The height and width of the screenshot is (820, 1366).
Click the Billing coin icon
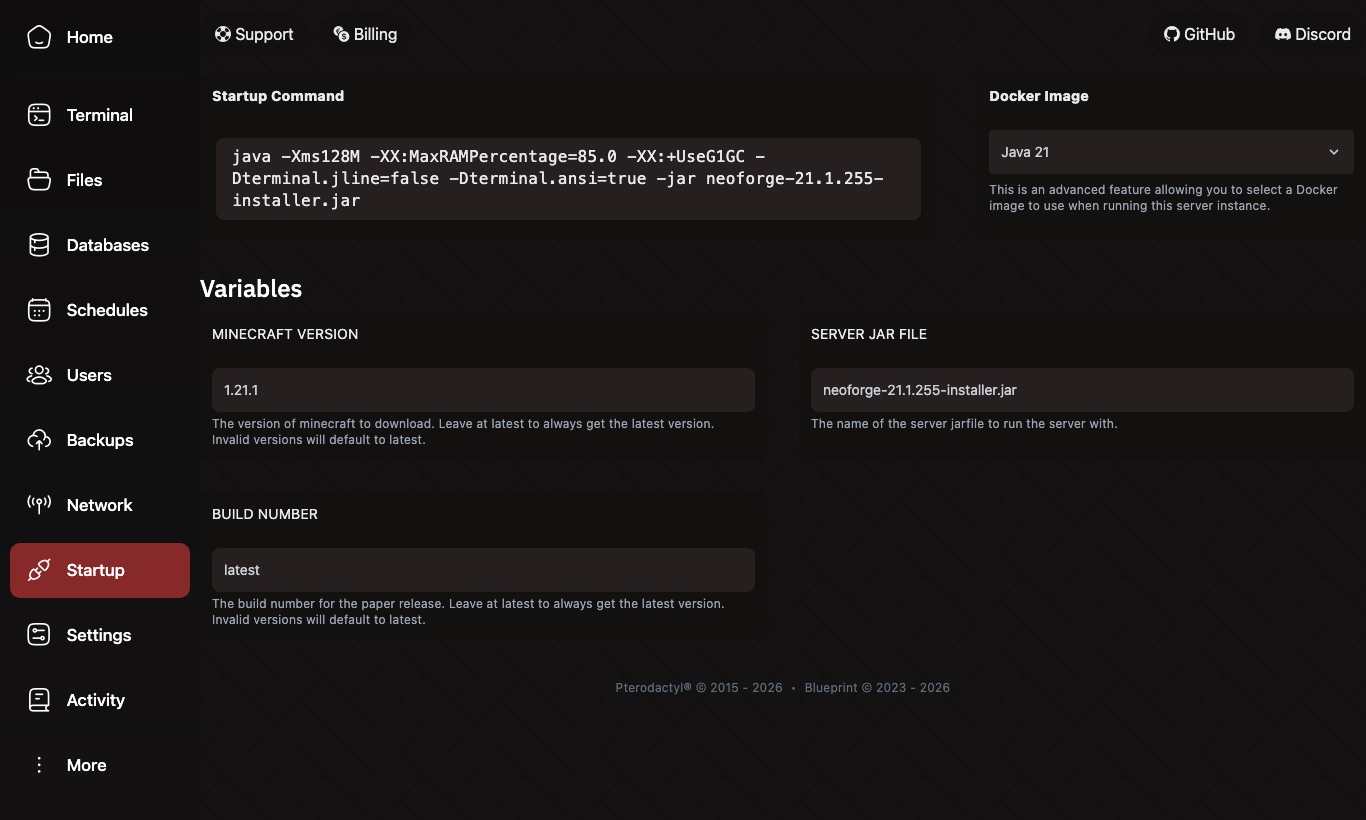341,34
